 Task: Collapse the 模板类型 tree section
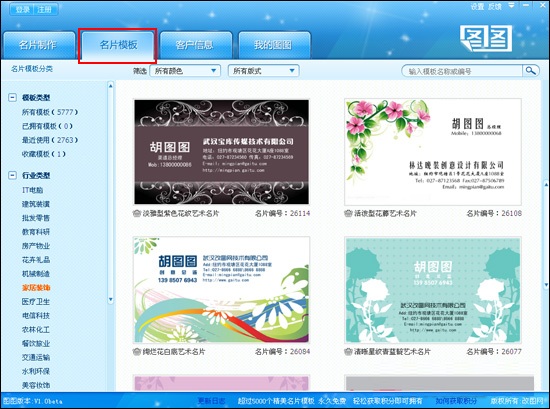[x=12, y=98]
